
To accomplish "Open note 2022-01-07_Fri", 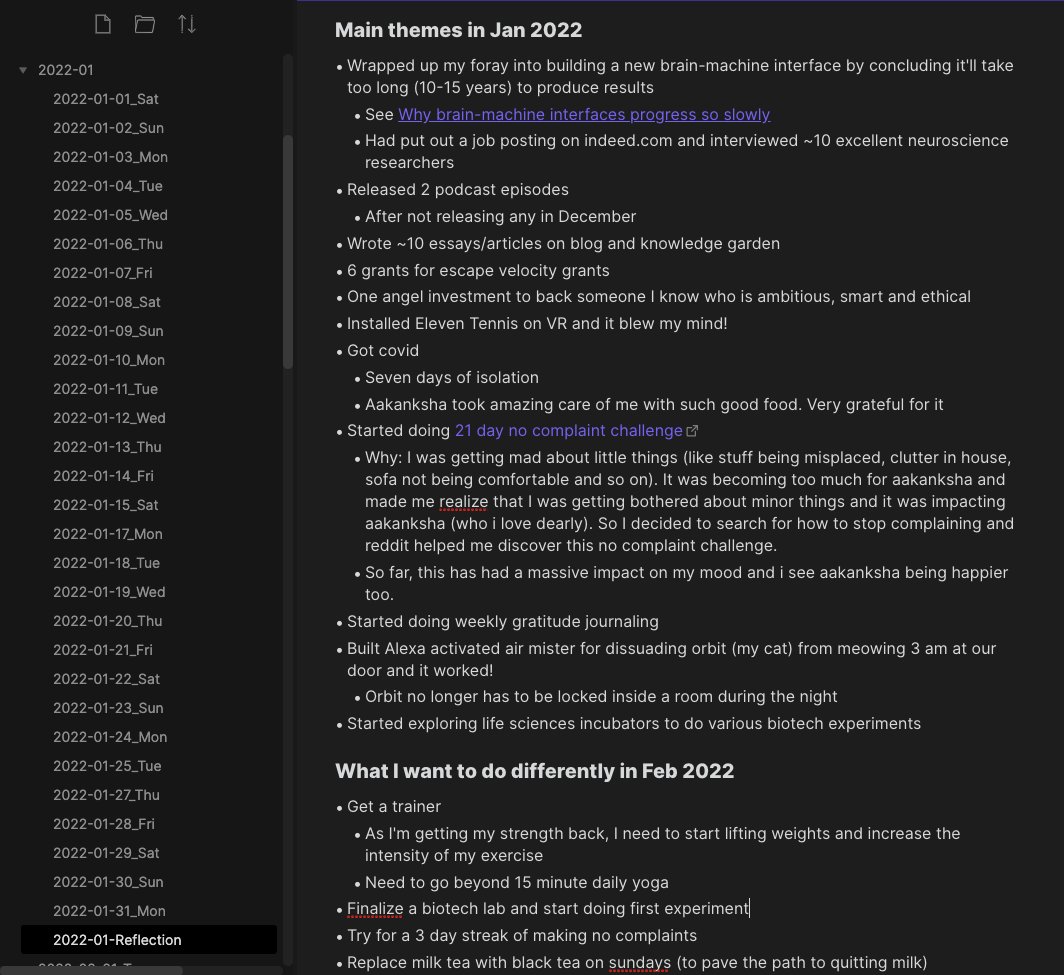I will (103, 273).
